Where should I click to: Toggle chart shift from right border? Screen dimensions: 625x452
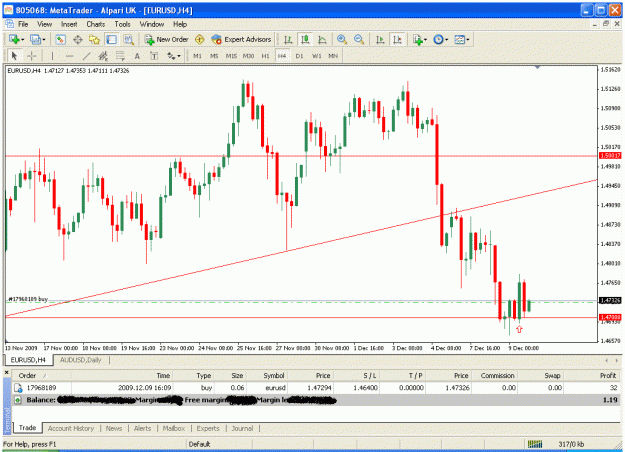point(397,39)
